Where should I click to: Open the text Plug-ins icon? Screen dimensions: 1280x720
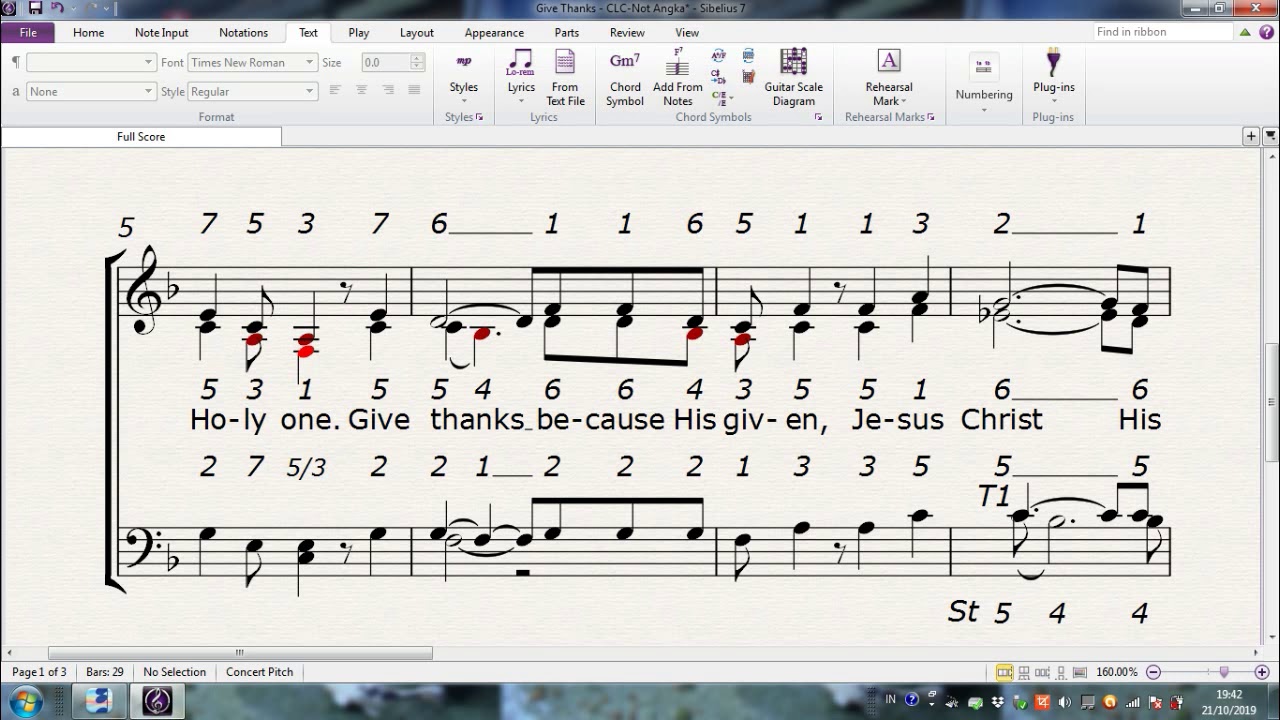[1053, 62]
